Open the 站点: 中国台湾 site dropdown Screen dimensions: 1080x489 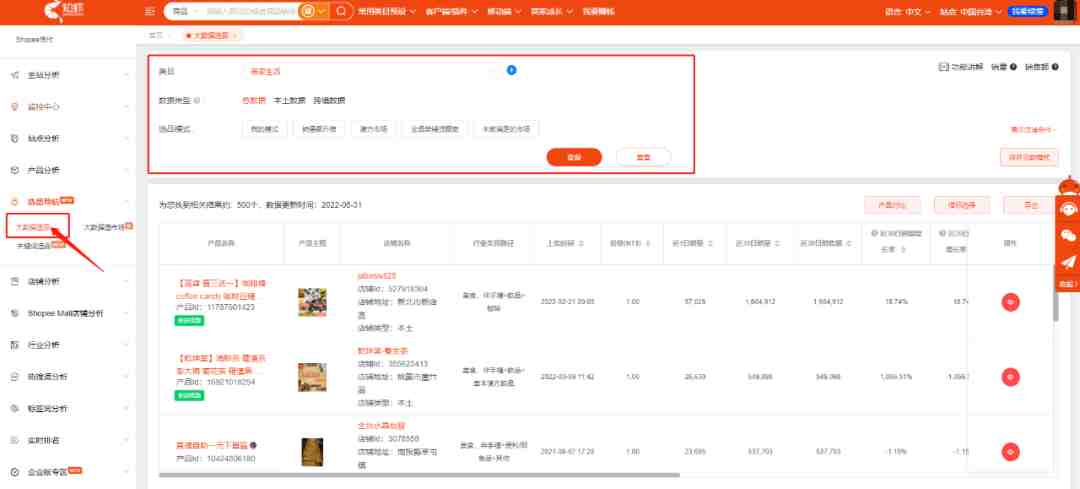tap(970, 12)
